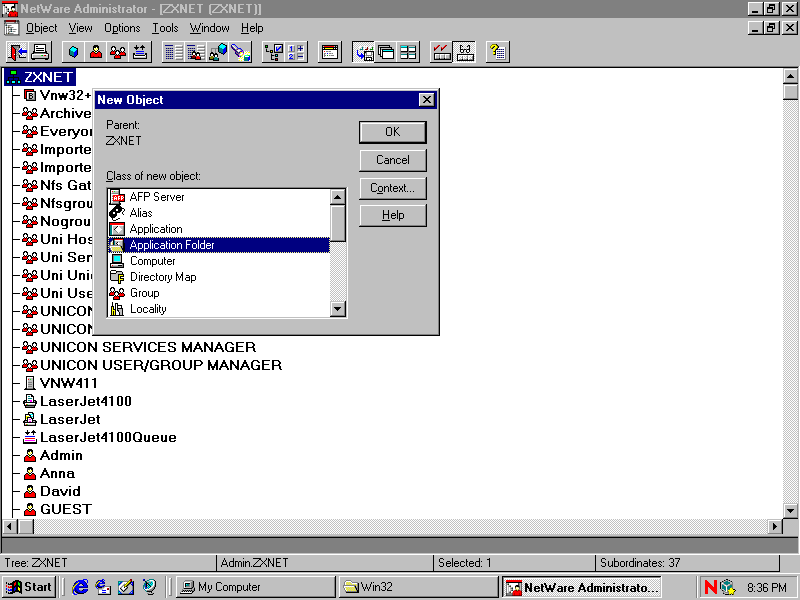Image resolution: width=800 pixels, height=600 pixels.
Task: Select Computer object class
Action: click(219, 261)
